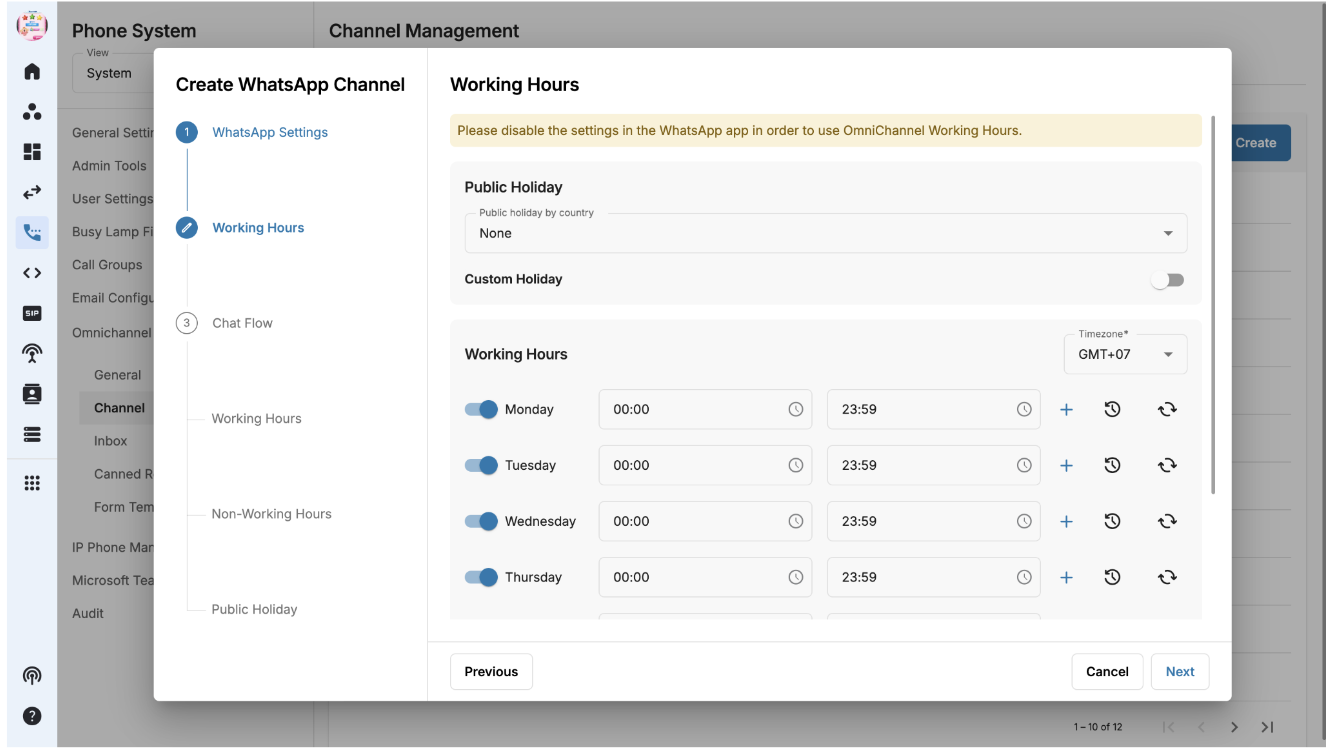Open Inbox in the Omnichannel menu

point(111,441)
